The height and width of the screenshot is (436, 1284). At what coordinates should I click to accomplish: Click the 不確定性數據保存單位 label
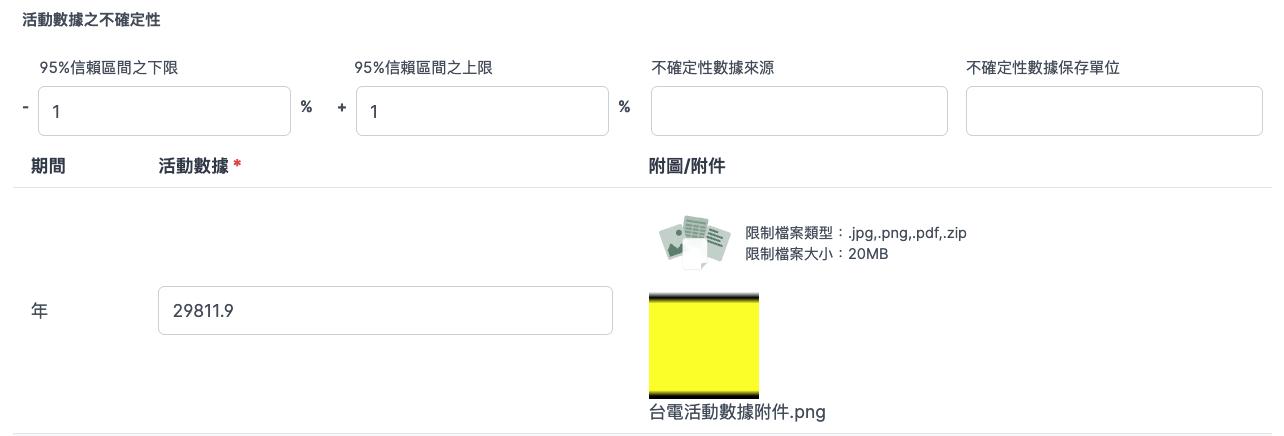pos(1043,68)
